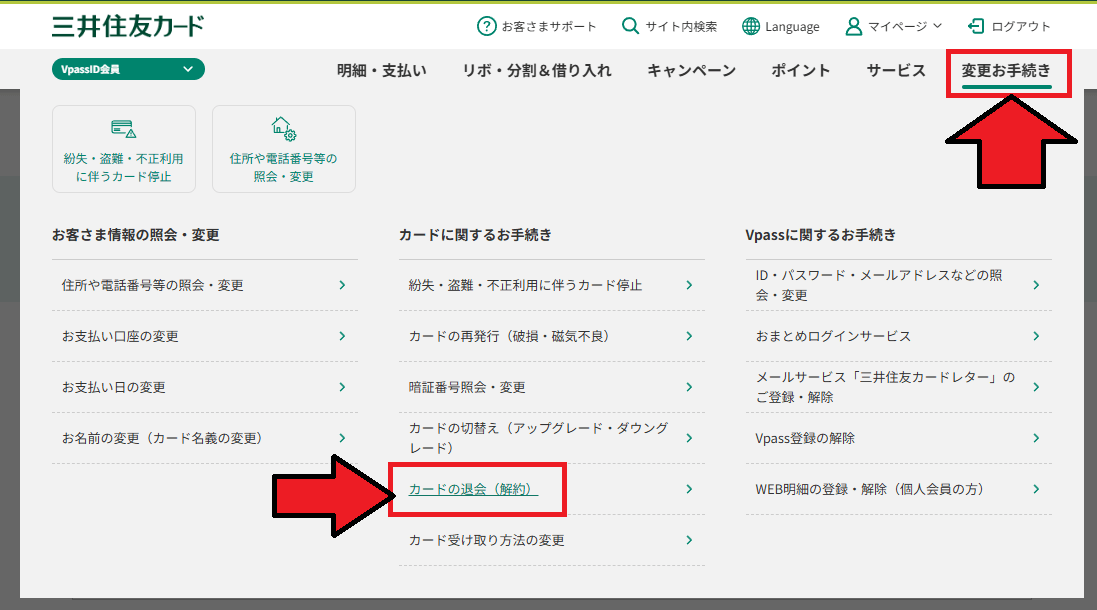Viewport: 1097px width, 610px height.
Task: Click the My Page person icon
Action: (x=853, y=26)
